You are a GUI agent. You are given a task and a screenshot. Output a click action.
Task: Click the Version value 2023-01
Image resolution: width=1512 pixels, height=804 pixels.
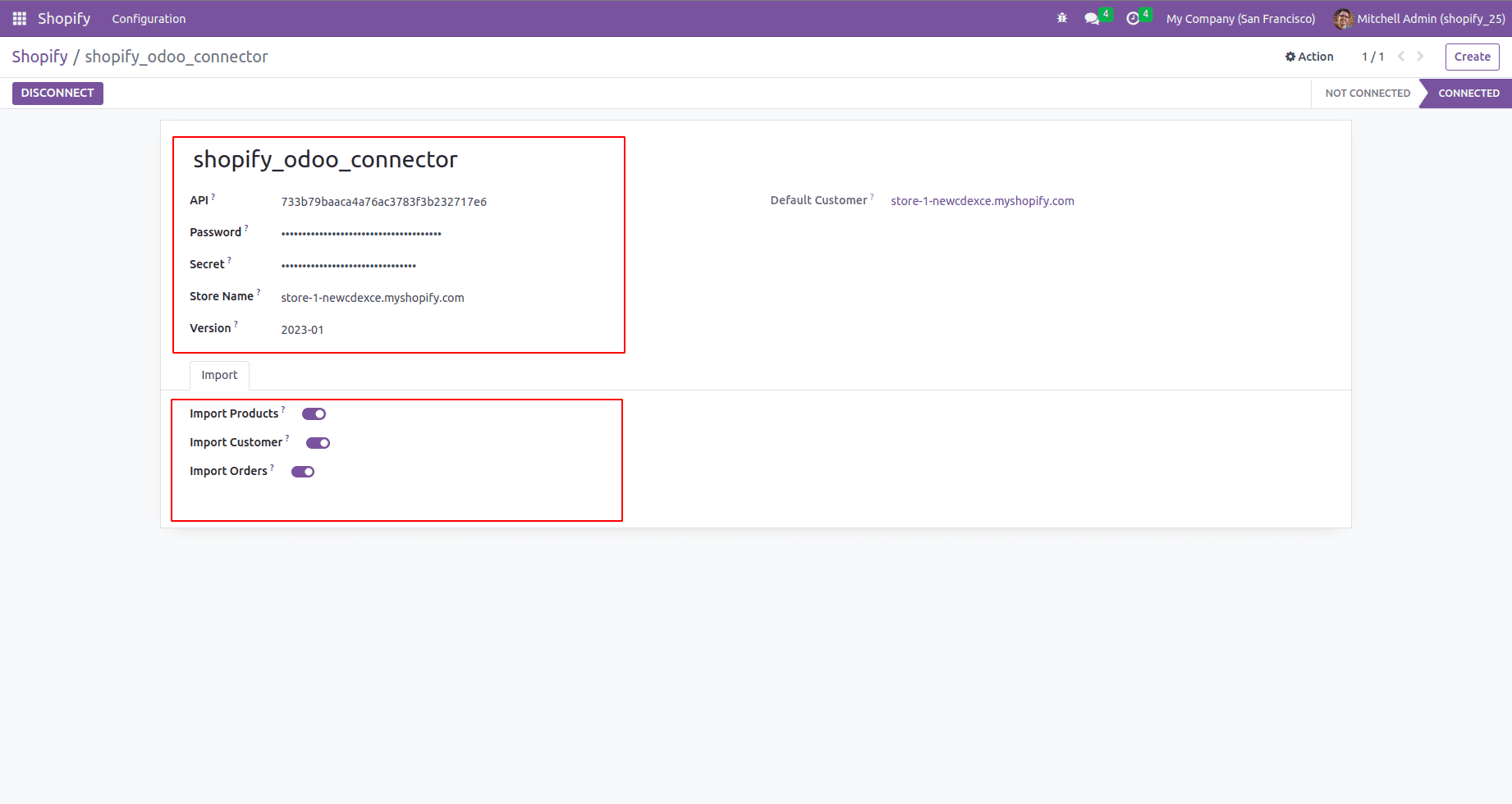(x=302, y=330)
